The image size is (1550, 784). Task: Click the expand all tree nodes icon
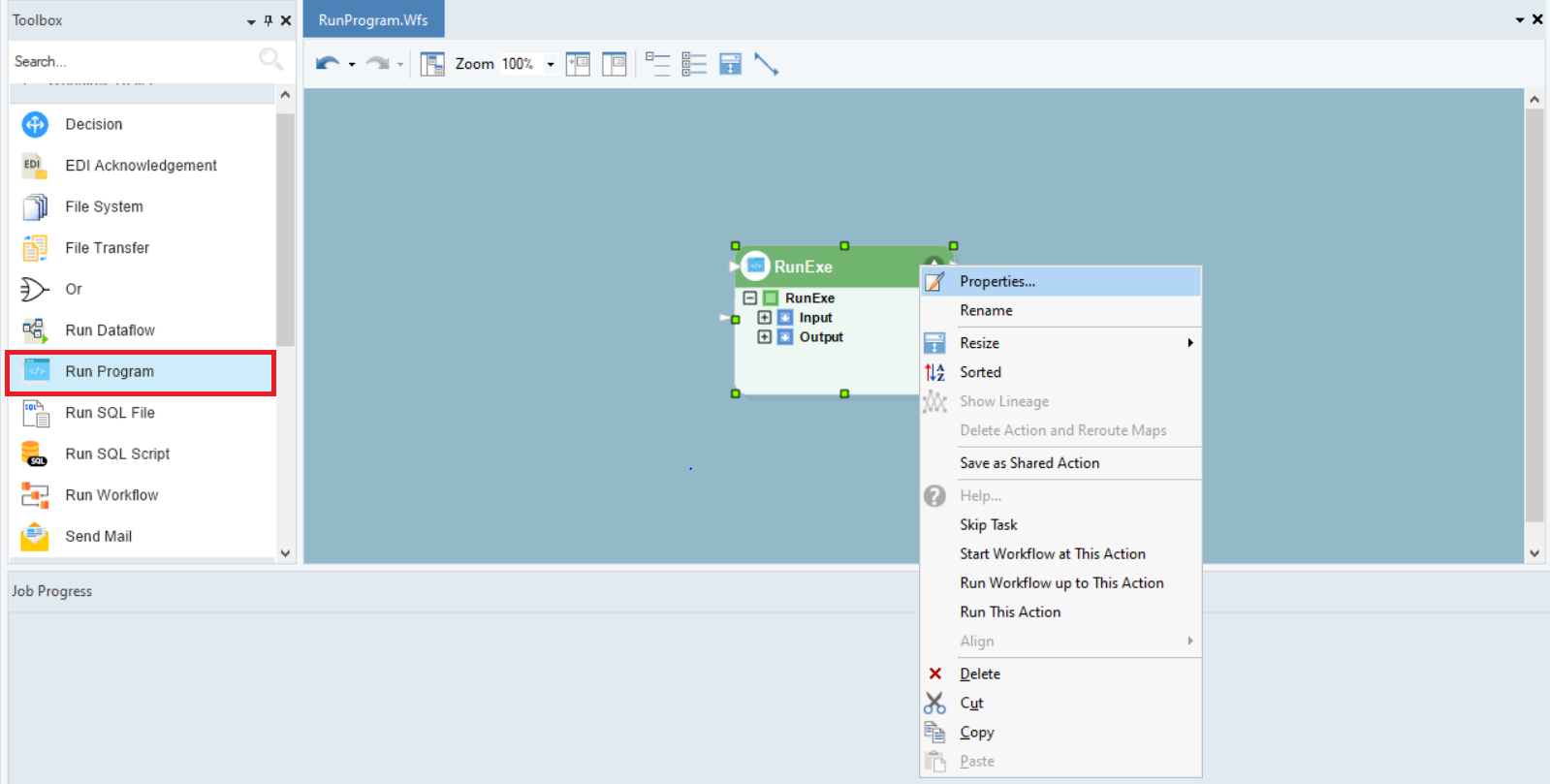click(693, 64)
